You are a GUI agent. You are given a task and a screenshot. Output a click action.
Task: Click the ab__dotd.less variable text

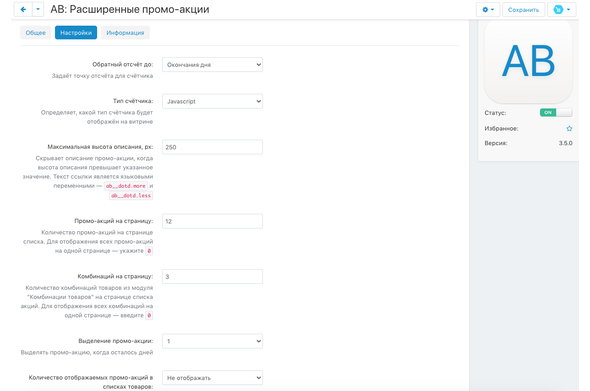click(131, 195)
